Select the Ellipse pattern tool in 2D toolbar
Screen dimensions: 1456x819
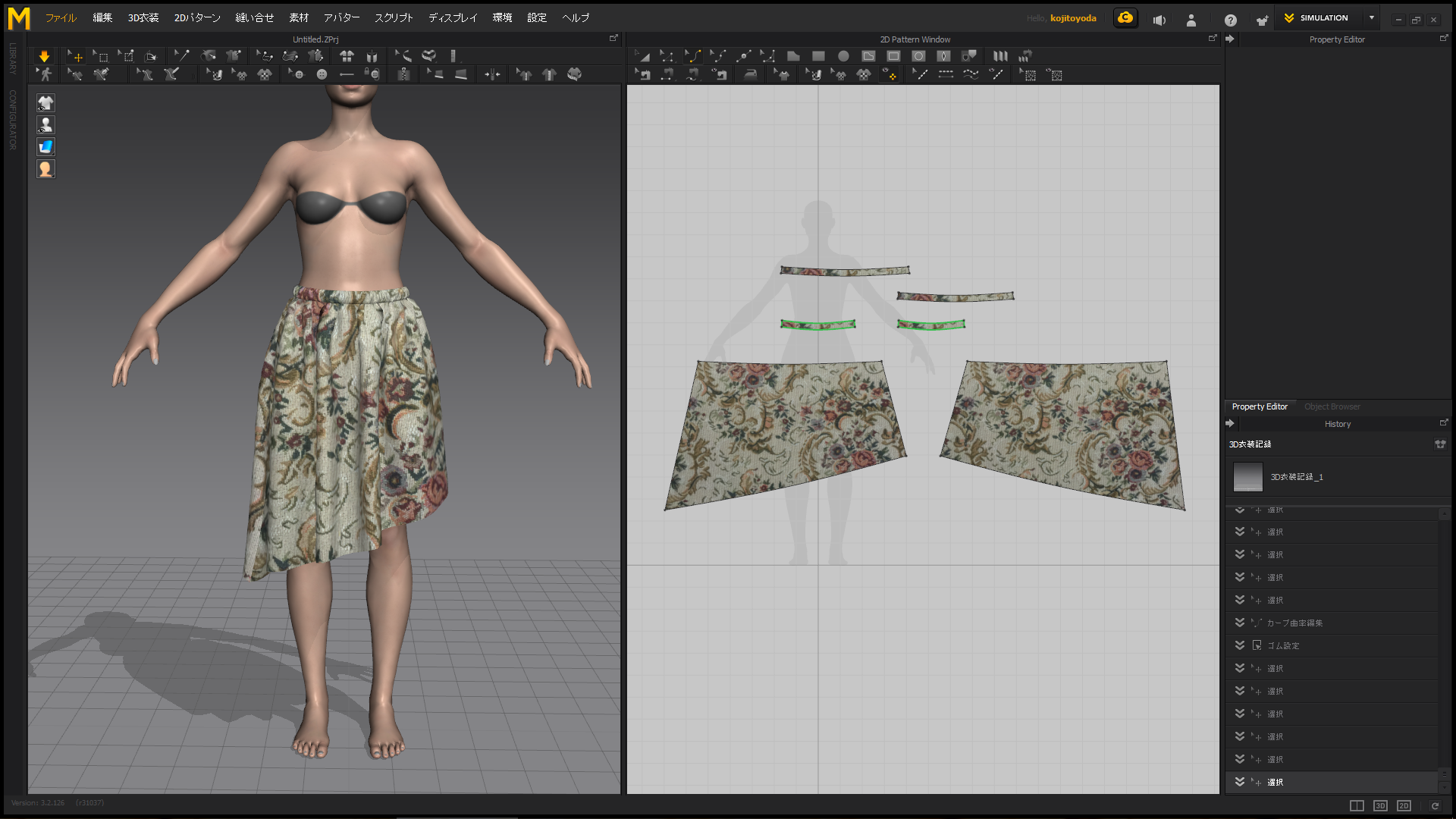pos(843,56)
